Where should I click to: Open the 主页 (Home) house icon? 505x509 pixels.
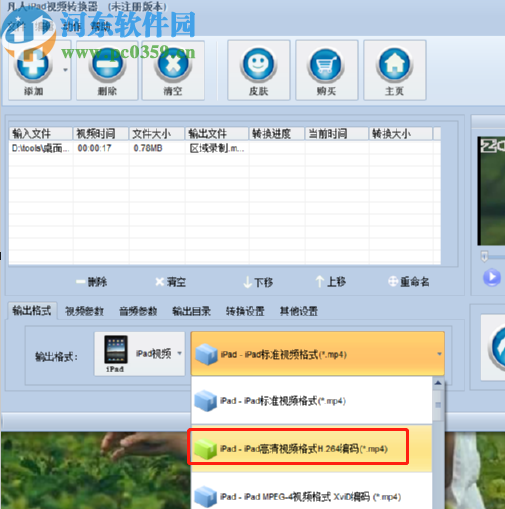click(x=394, y=64)
